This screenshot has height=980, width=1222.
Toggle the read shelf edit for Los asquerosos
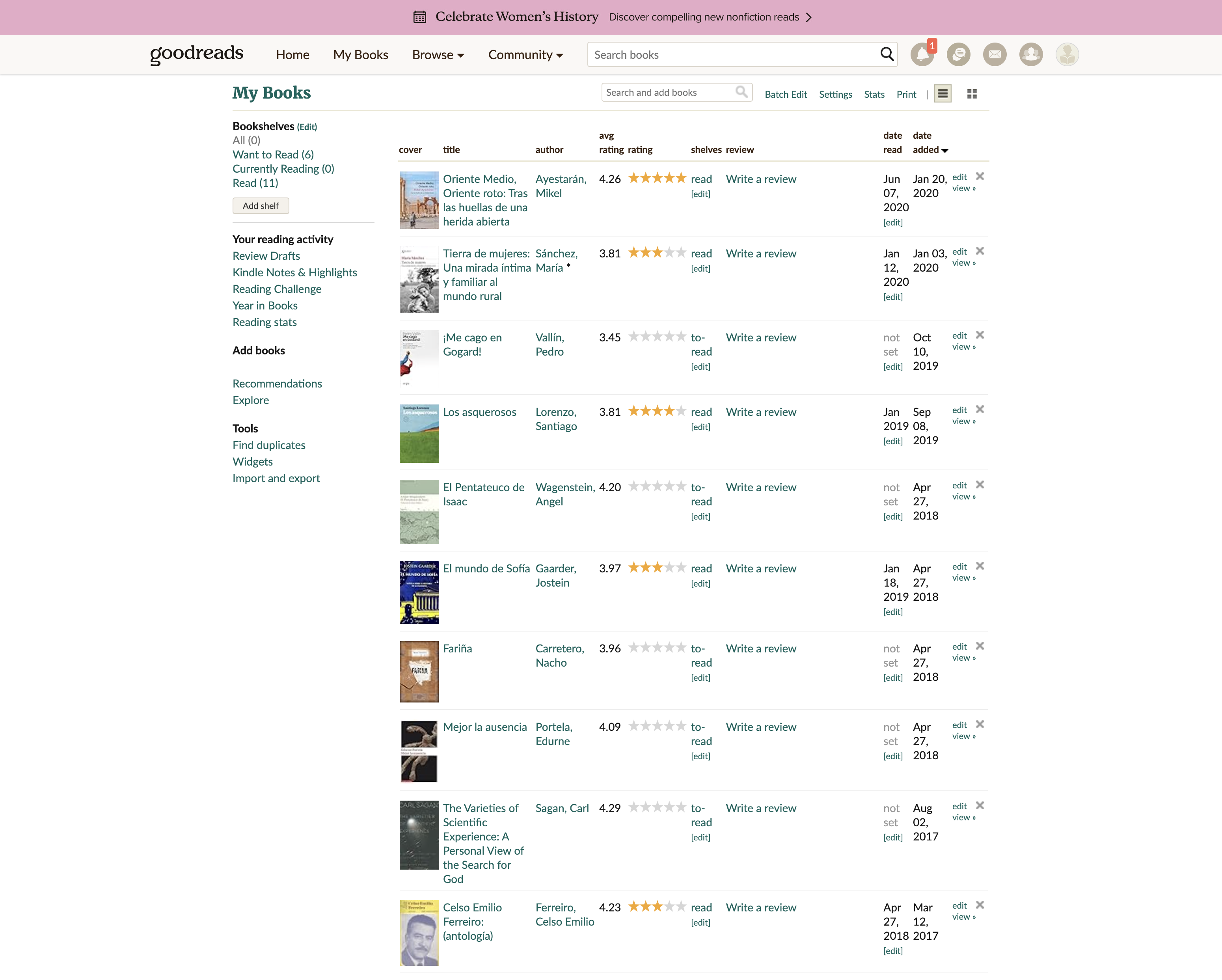[700, 427]
